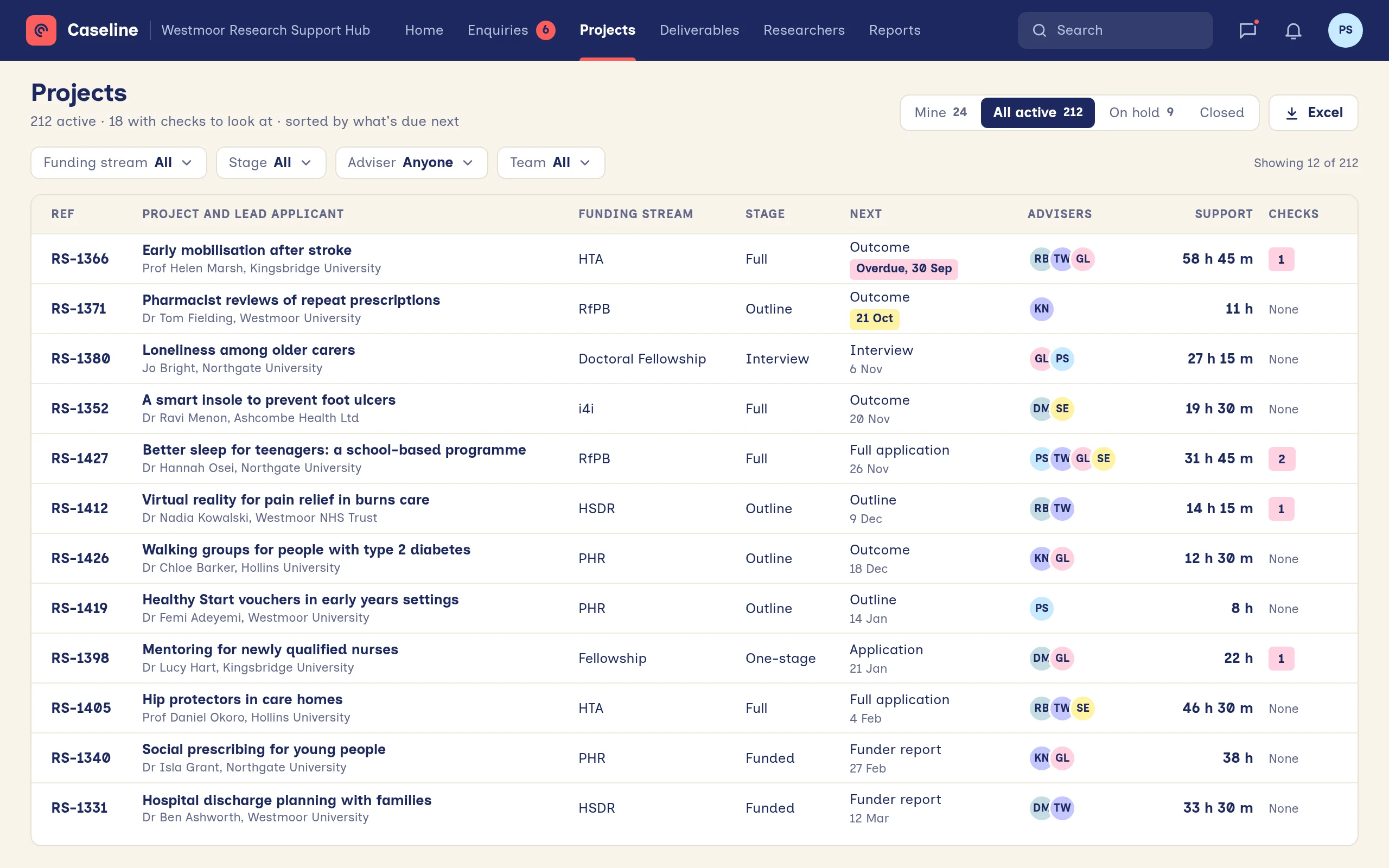Go to the Home nav item

(x=424, y=30)
